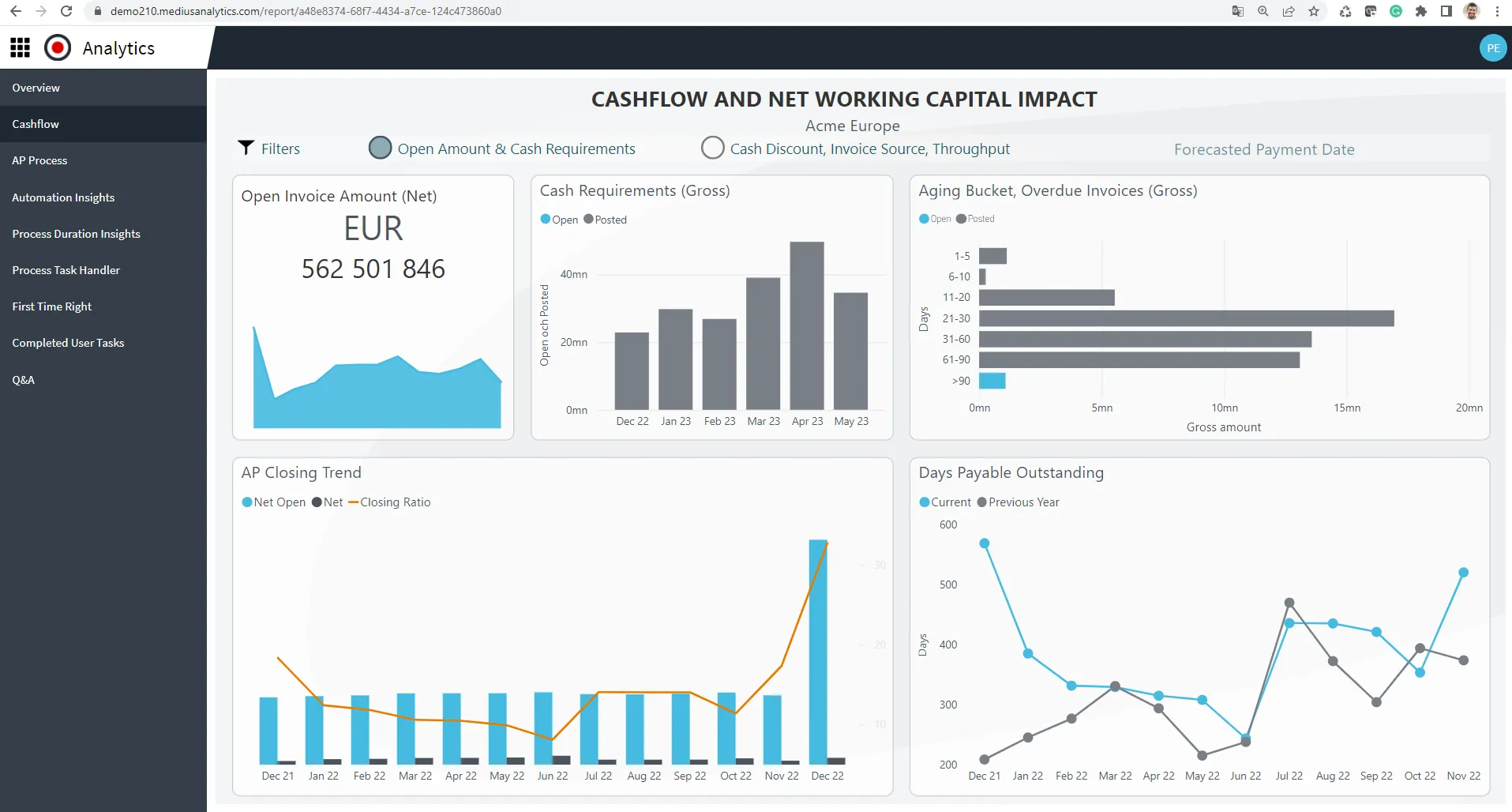The height and width of the screenshot is (812, 1512).
Task: Click the 562 501 846 amount value
Action: pyautogui.click(x=373, y=269)
